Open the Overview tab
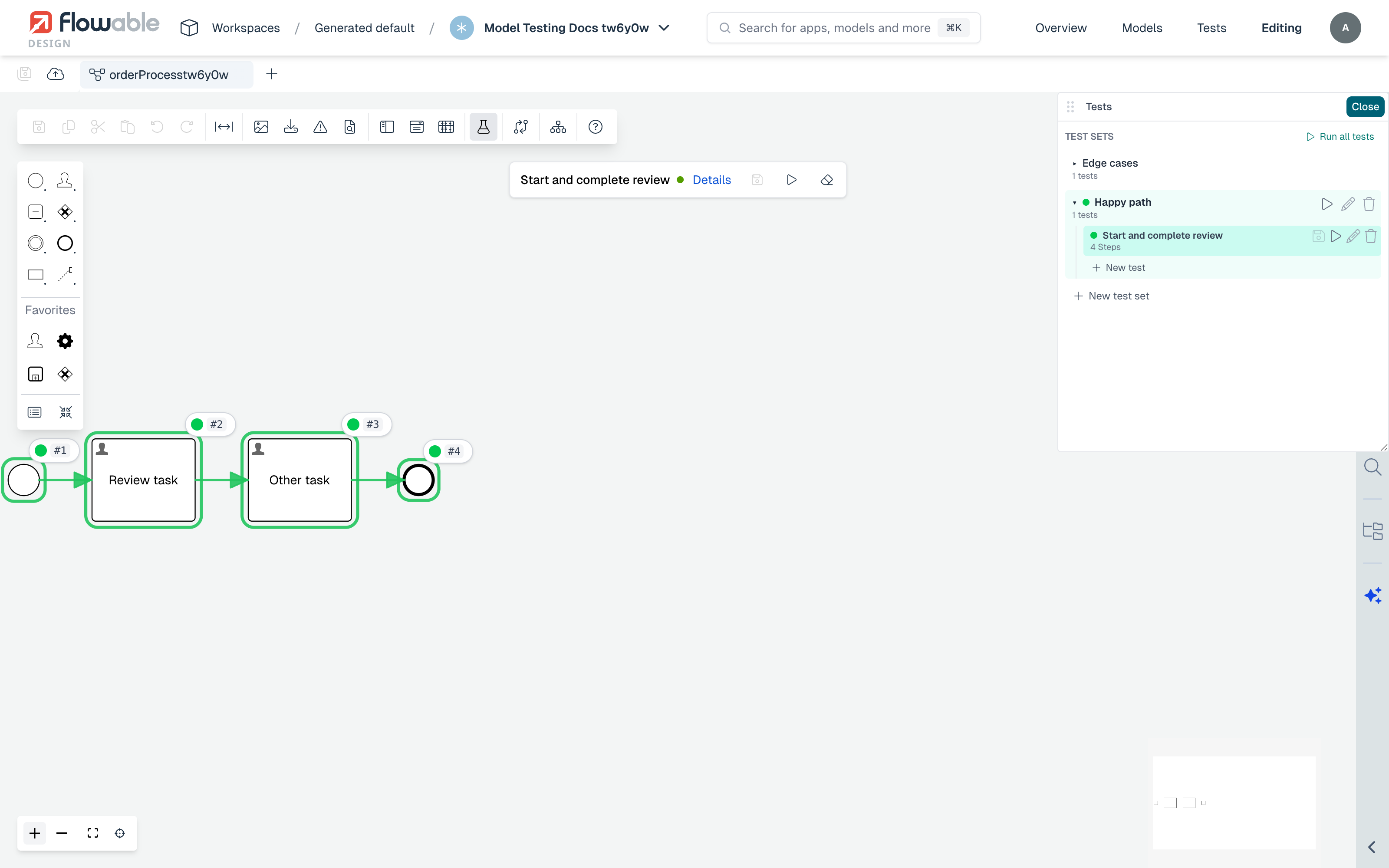1389x868 pixels. point(1061,27)
